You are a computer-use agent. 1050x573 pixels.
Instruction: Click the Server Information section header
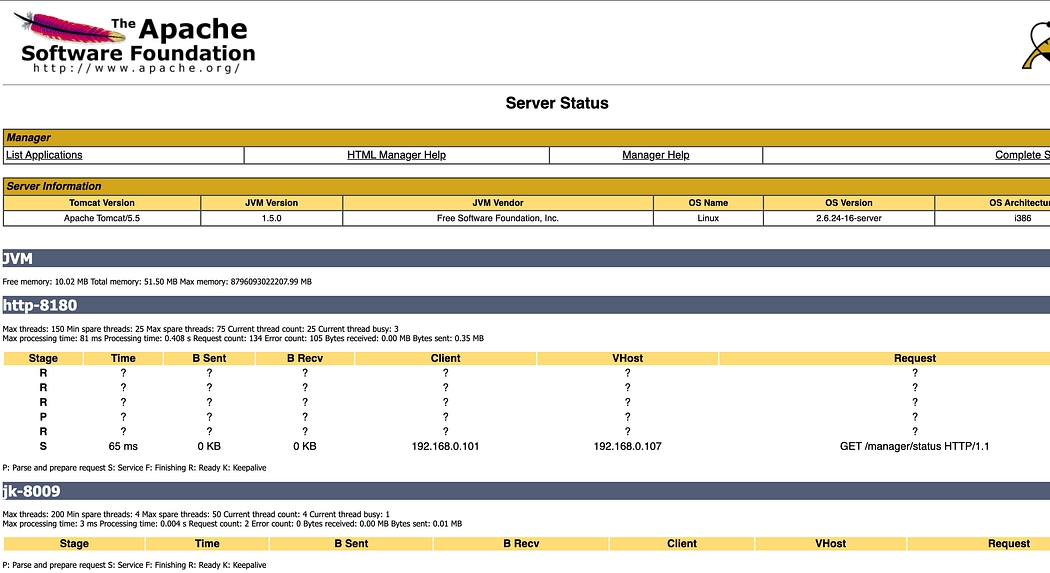pyautogui.click(x=525, y=186)
